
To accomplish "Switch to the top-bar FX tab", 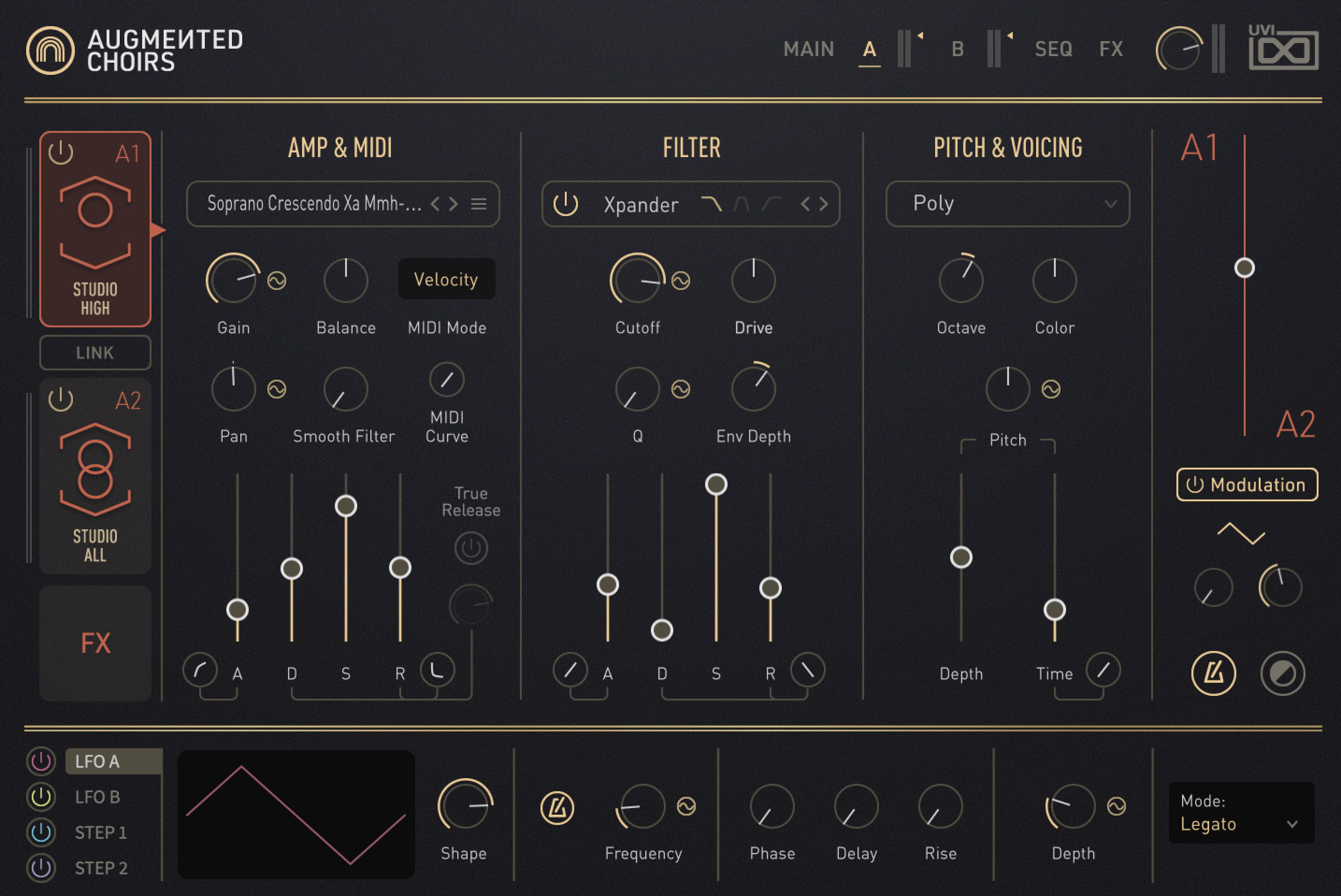I will tap(1111, 49).
